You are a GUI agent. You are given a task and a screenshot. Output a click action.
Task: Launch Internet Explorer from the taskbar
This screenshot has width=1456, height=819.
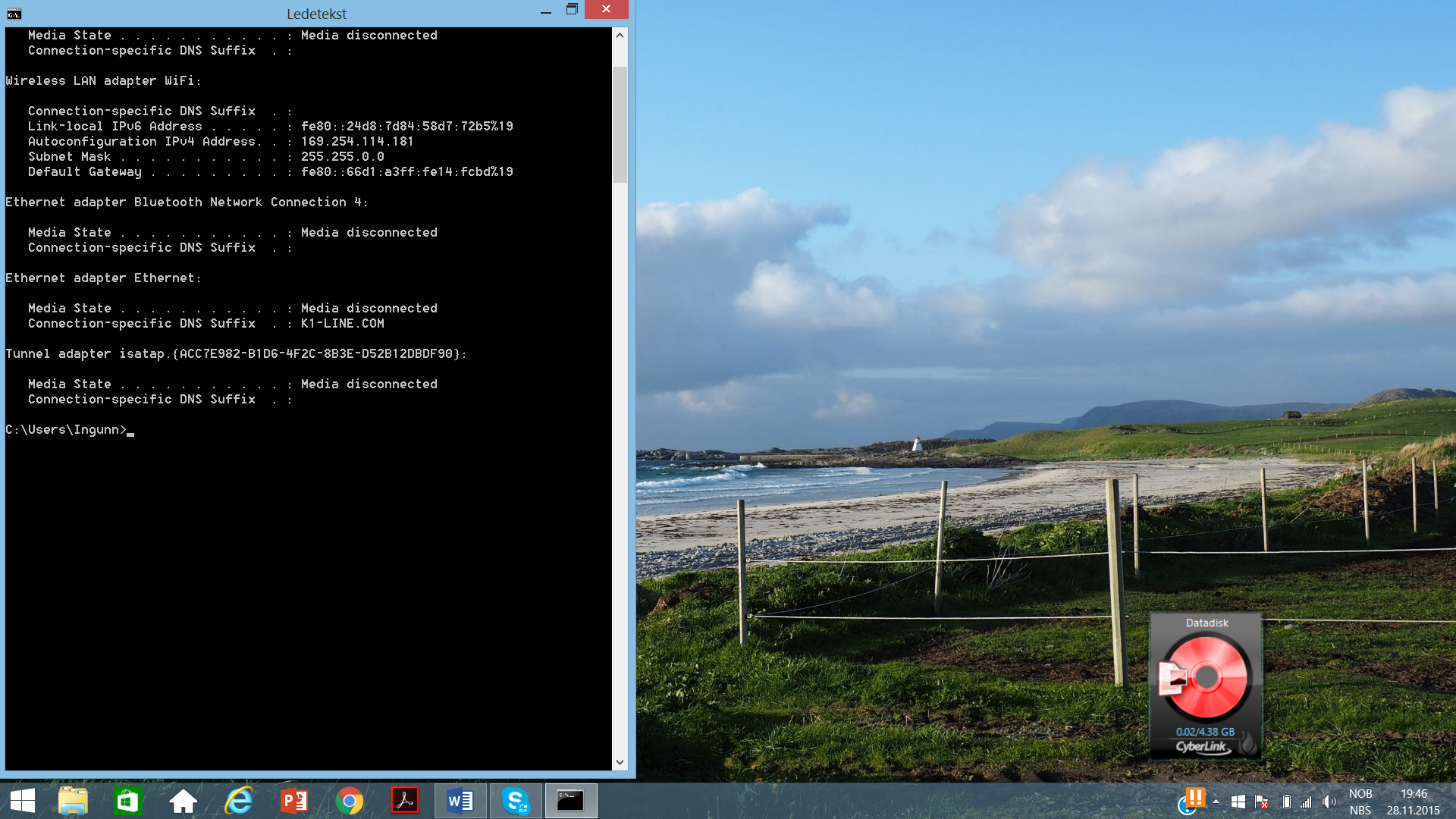click(x=238, y=801)
